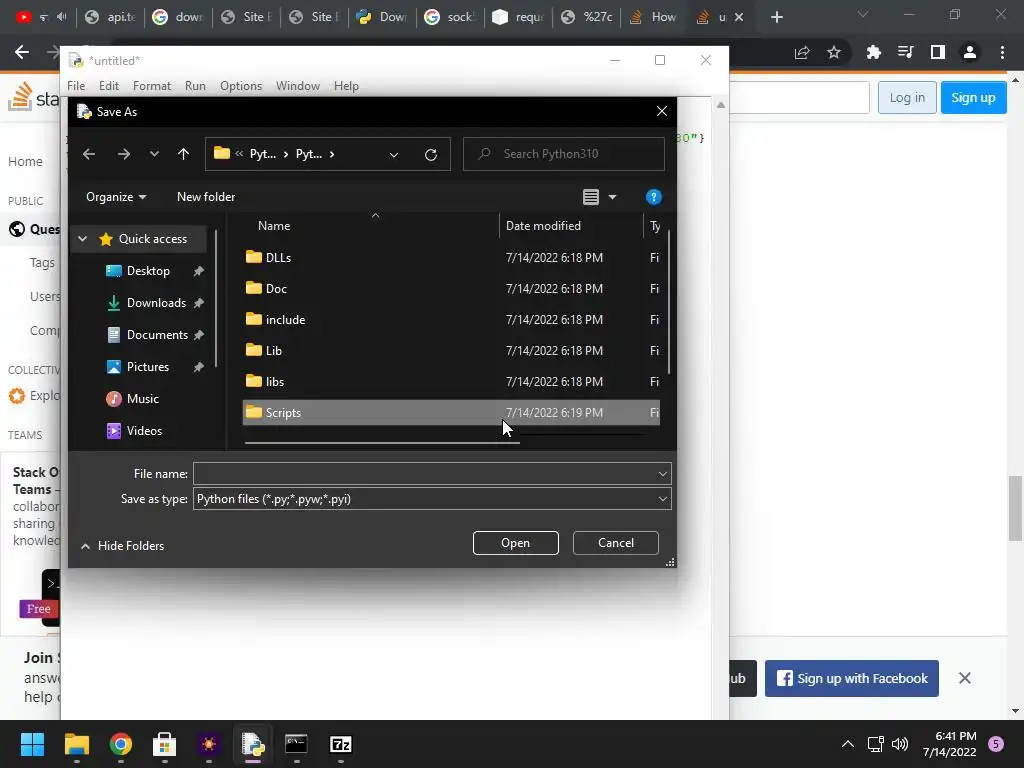Sign up with Facebook button
This screenshot has width=1024, height=768.
click(x=852, y=679)
